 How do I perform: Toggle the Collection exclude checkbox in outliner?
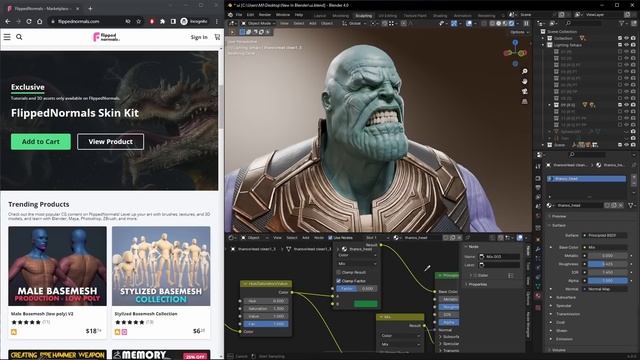coord(620,38)
